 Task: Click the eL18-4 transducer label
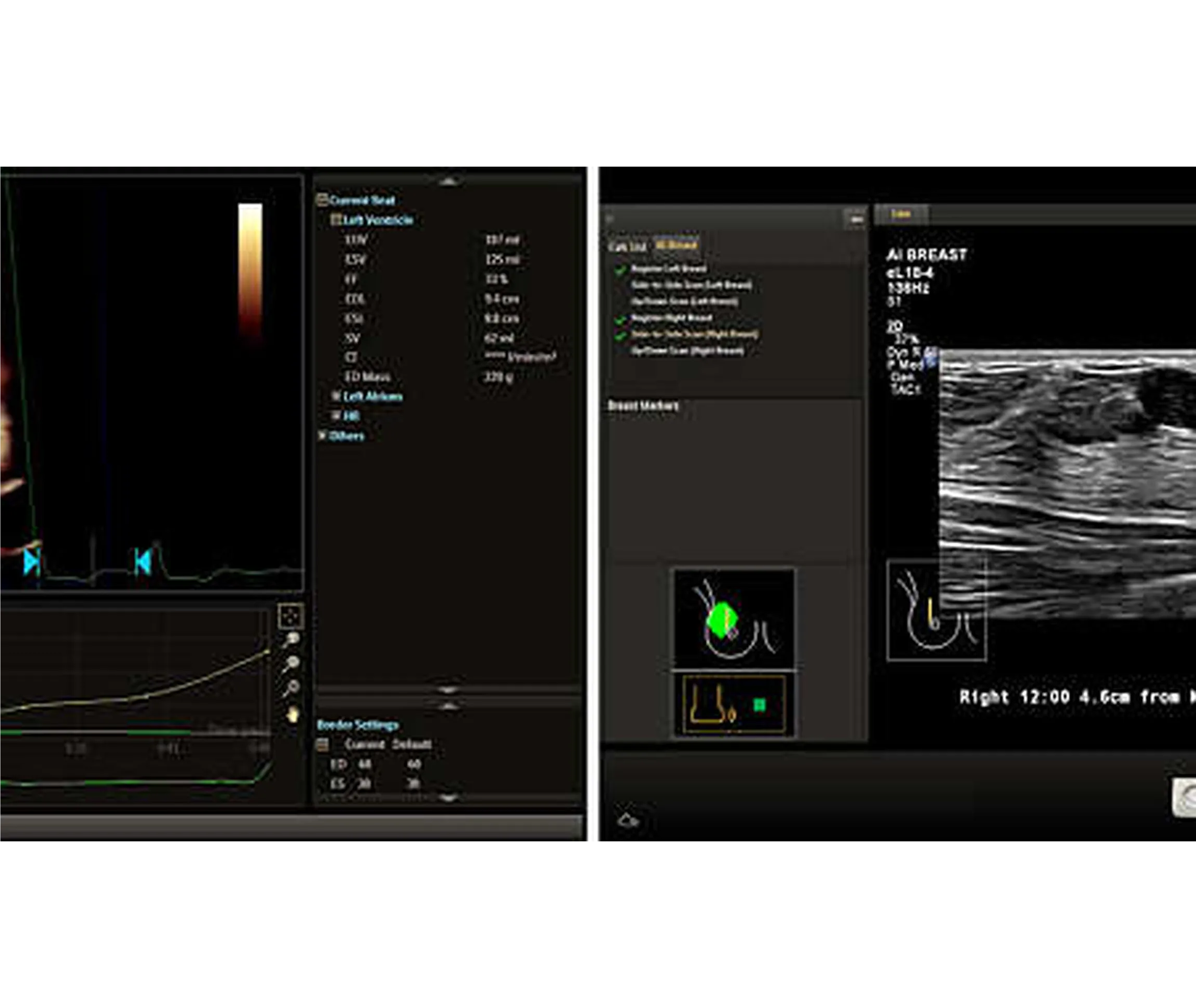(910, 273)
